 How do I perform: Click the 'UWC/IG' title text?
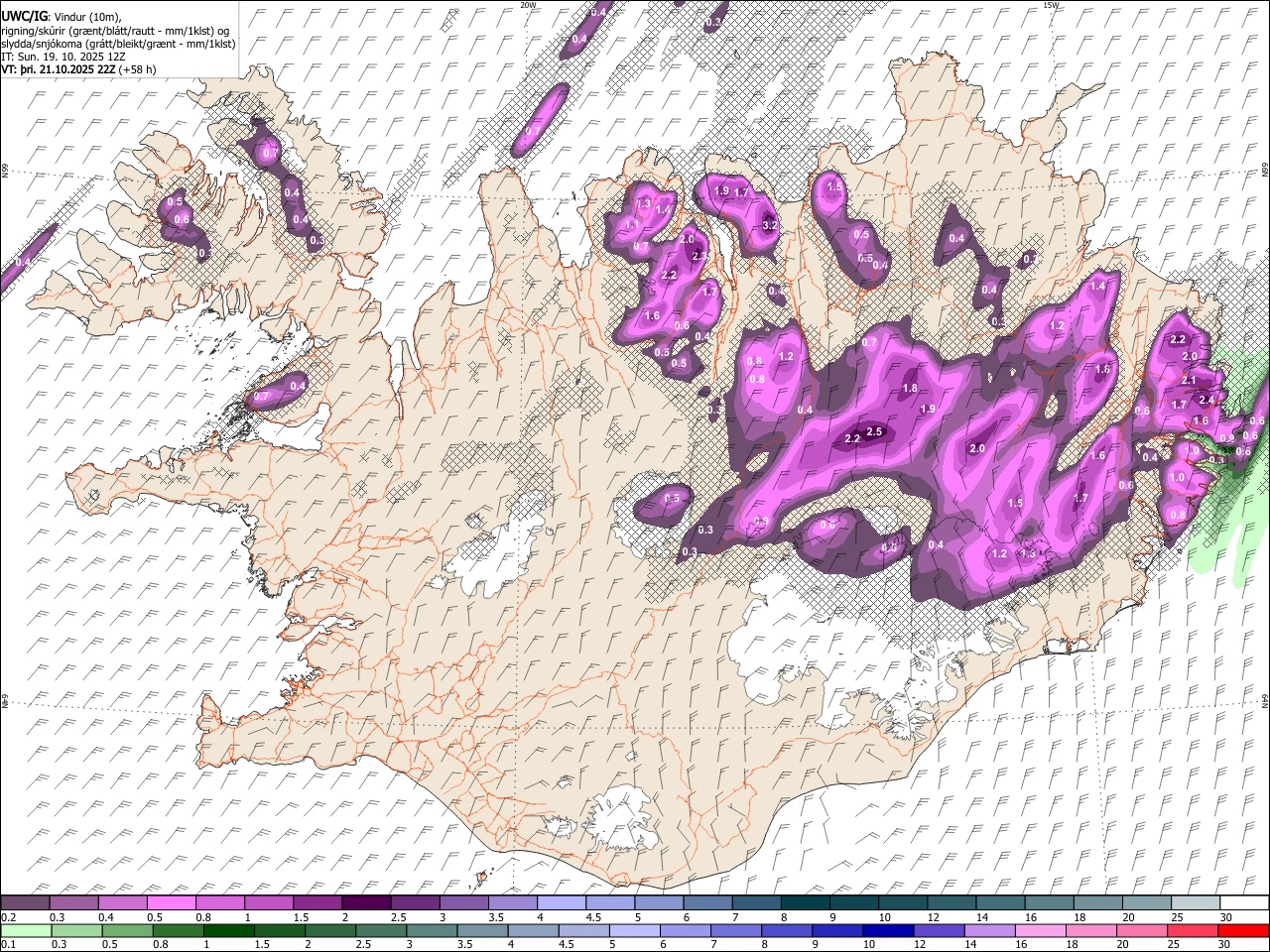pyautogui.click(x=25, y=17)
